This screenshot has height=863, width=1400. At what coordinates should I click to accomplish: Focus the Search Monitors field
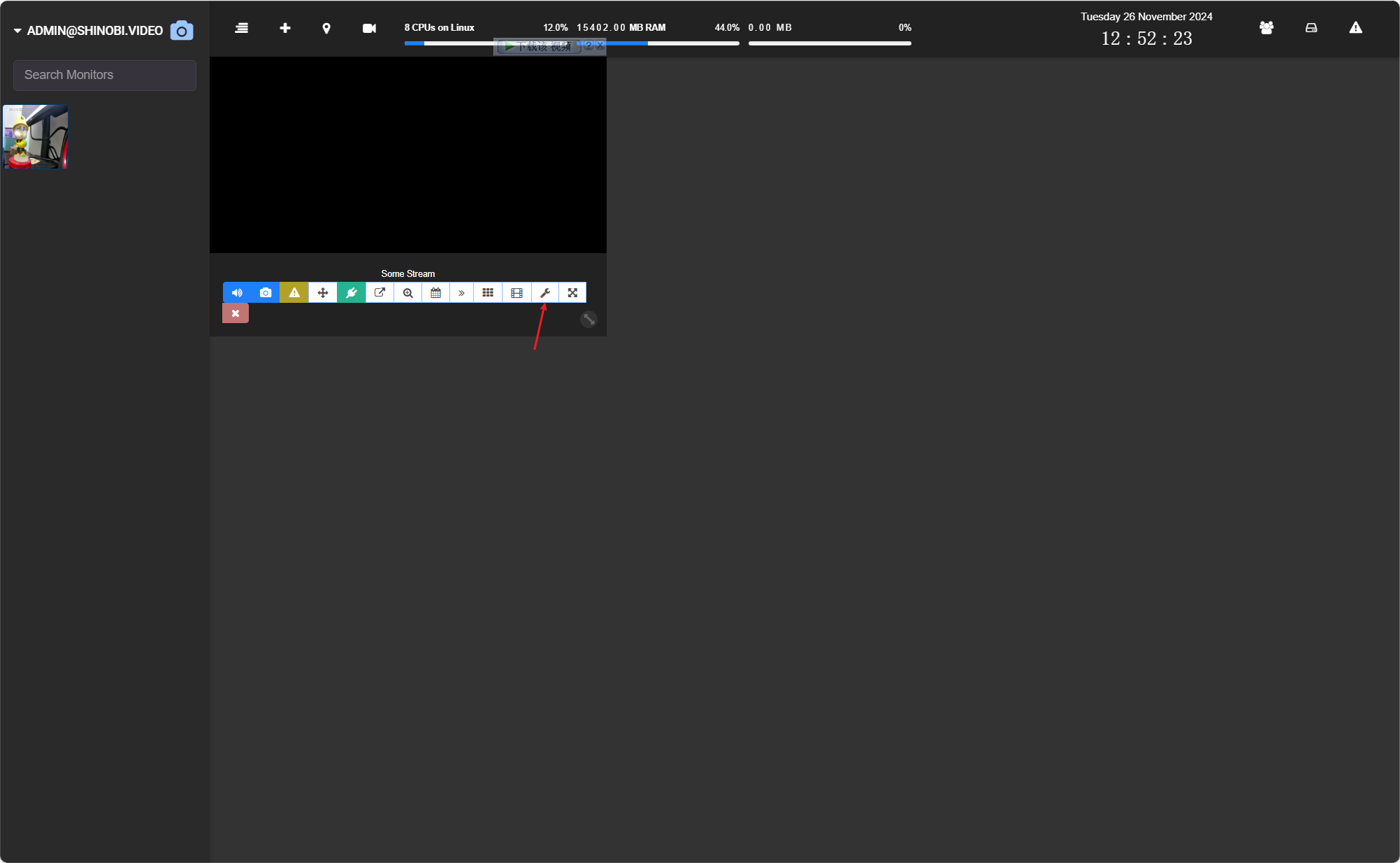coord(105,75)
